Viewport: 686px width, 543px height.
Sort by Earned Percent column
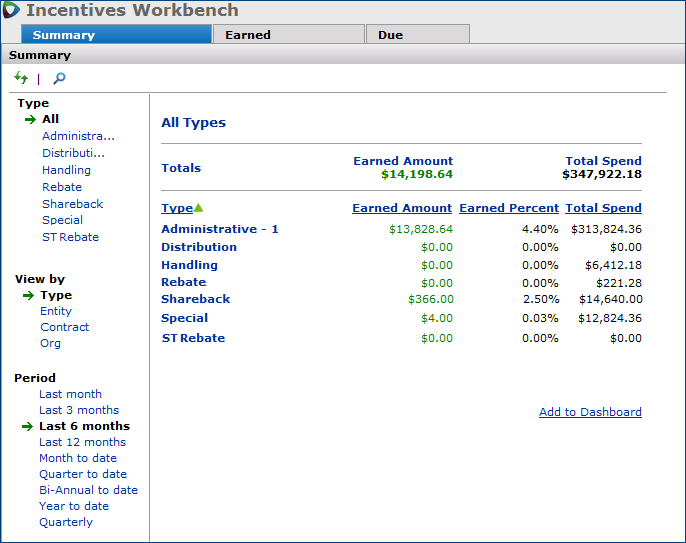tap(508, 208)
